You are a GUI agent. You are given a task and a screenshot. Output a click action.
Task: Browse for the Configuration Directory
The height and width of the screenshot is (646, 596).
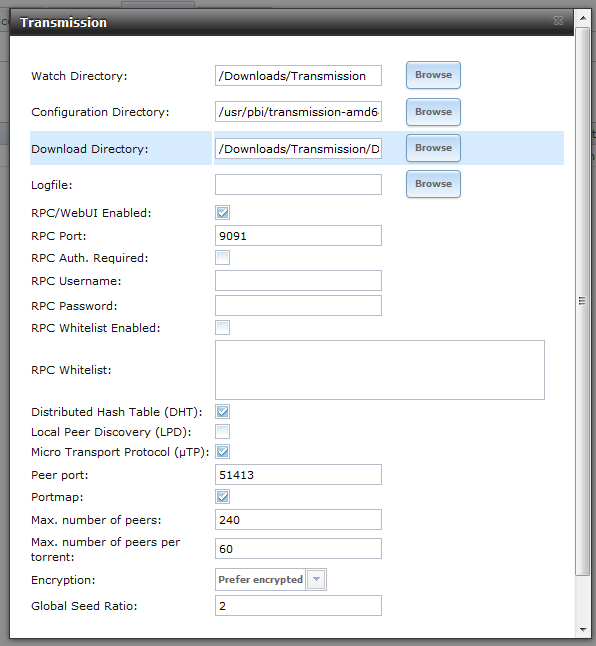433,112
